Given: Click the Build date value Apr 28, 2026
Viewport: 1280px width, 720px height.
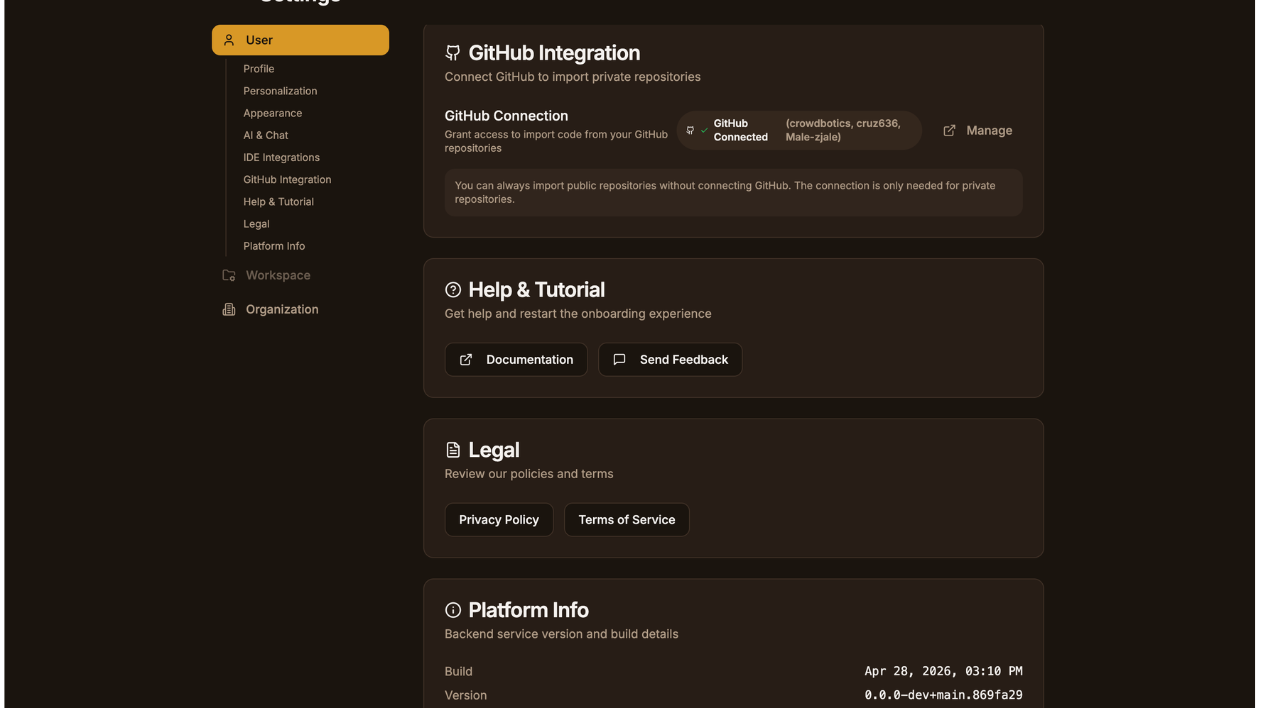Looking at the screenshot, I should (943, 671).
